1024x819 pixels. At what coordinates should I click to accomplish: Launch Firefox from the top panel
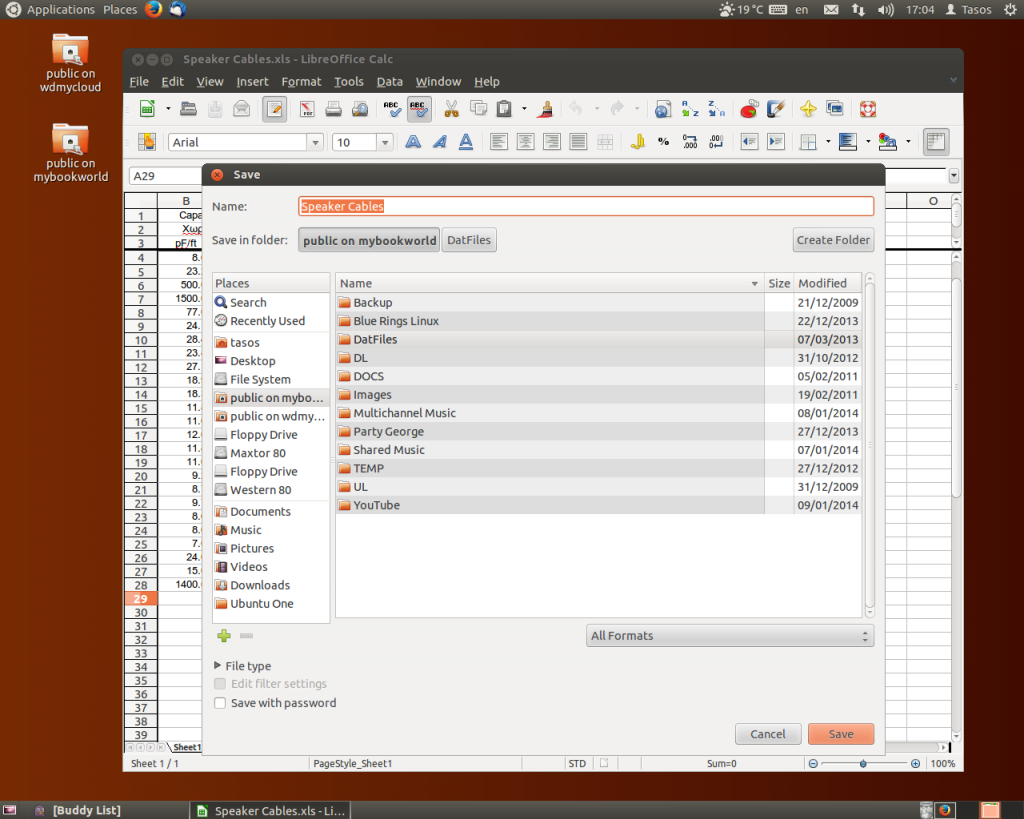(153, 10)
